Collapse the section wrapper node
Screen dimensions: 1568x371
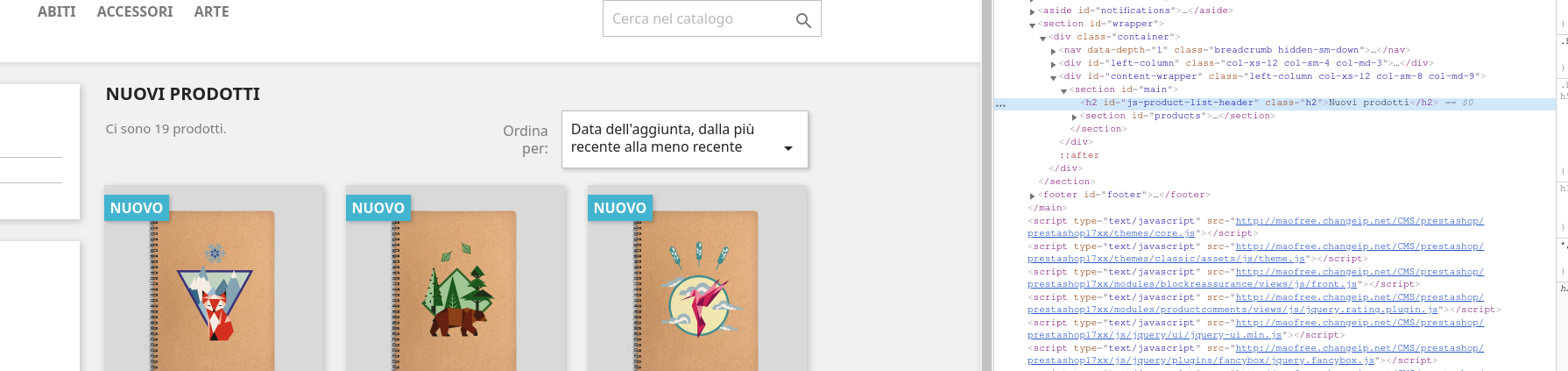click(x=1032, y=25)
